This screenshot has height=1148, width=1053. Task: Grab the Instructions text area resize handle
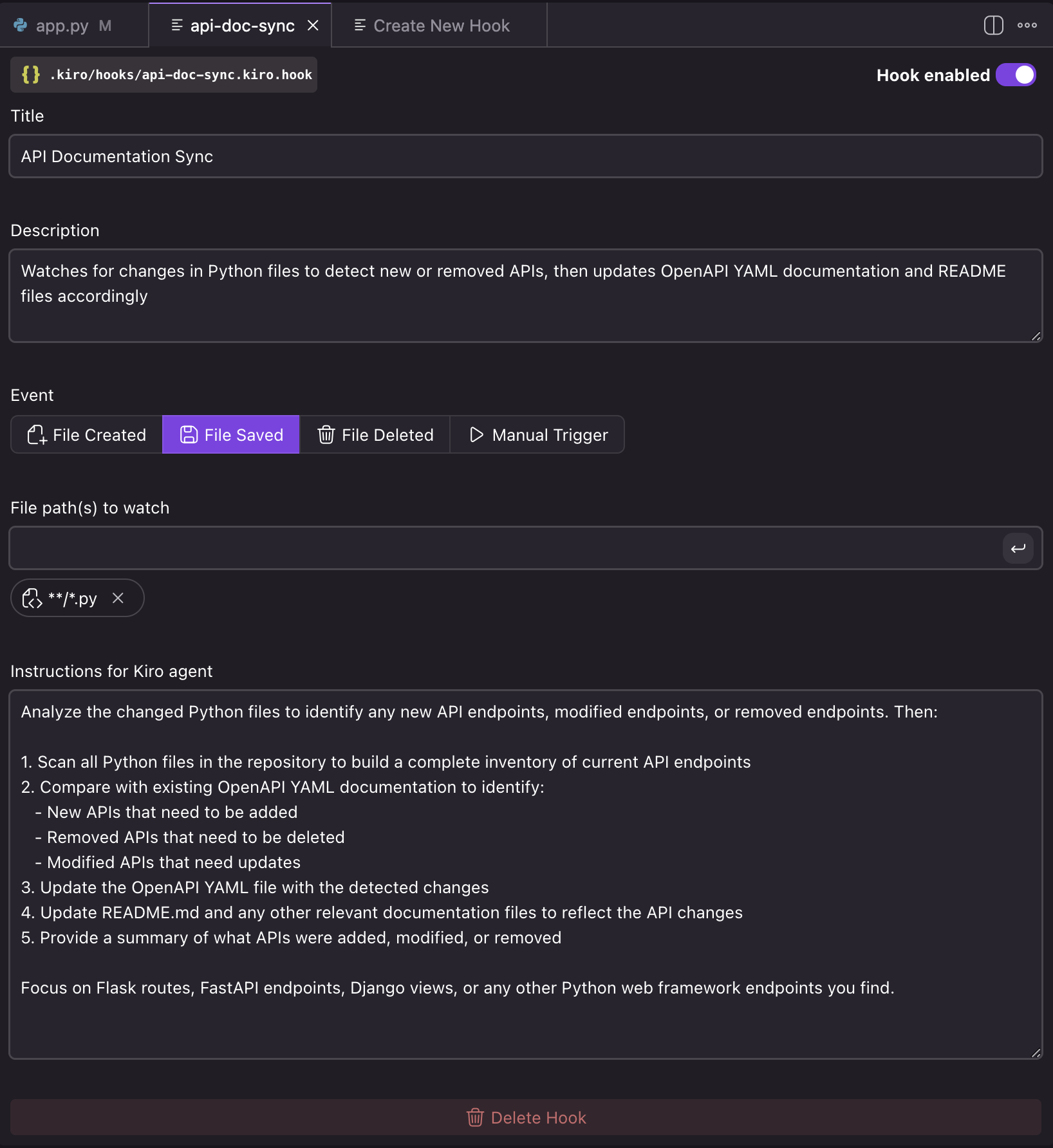[1036, 1053]
